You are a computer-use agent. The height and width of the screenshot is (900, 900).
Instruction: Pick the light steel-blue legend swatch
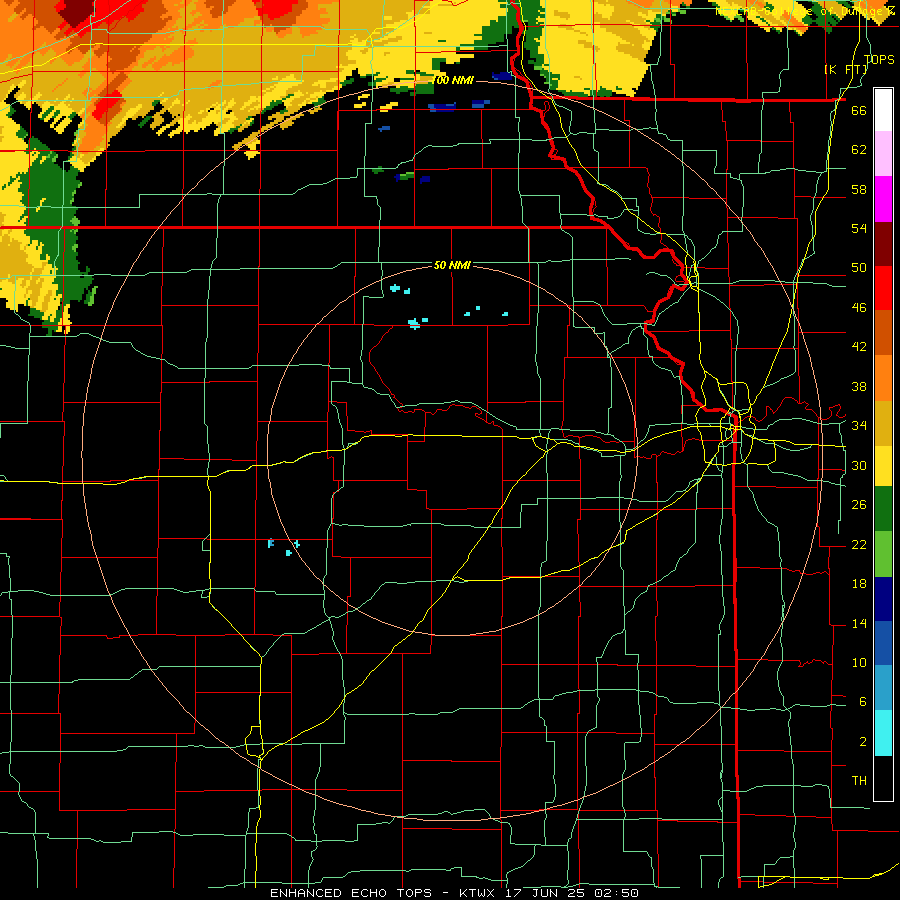(883, 688)
